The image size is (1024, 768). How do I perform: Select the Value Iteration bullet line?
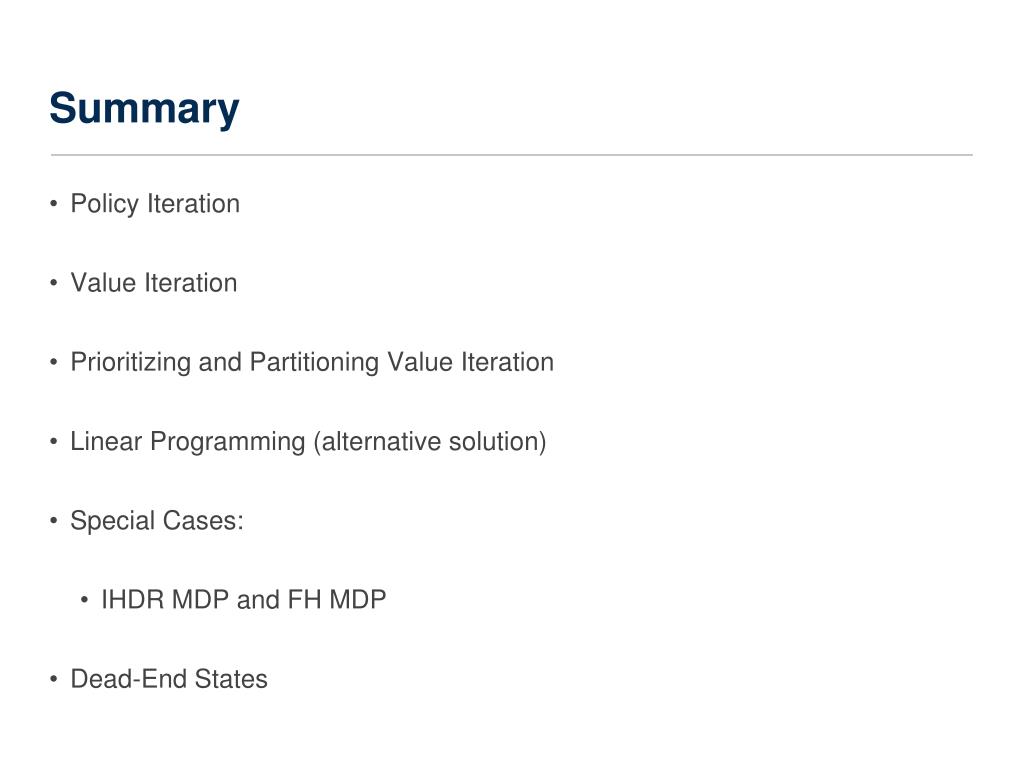154,283
